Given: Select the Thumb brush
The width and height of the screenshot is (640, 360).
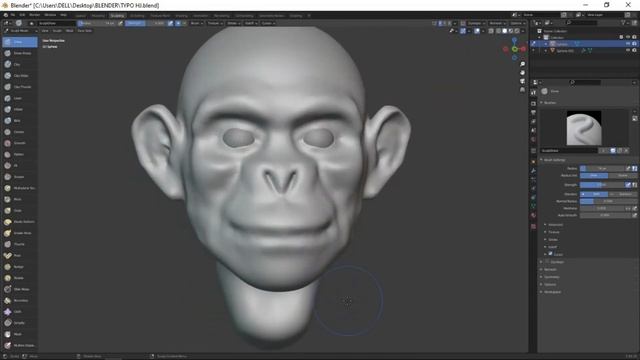Looking at the screenshot, I should (20, 244).
